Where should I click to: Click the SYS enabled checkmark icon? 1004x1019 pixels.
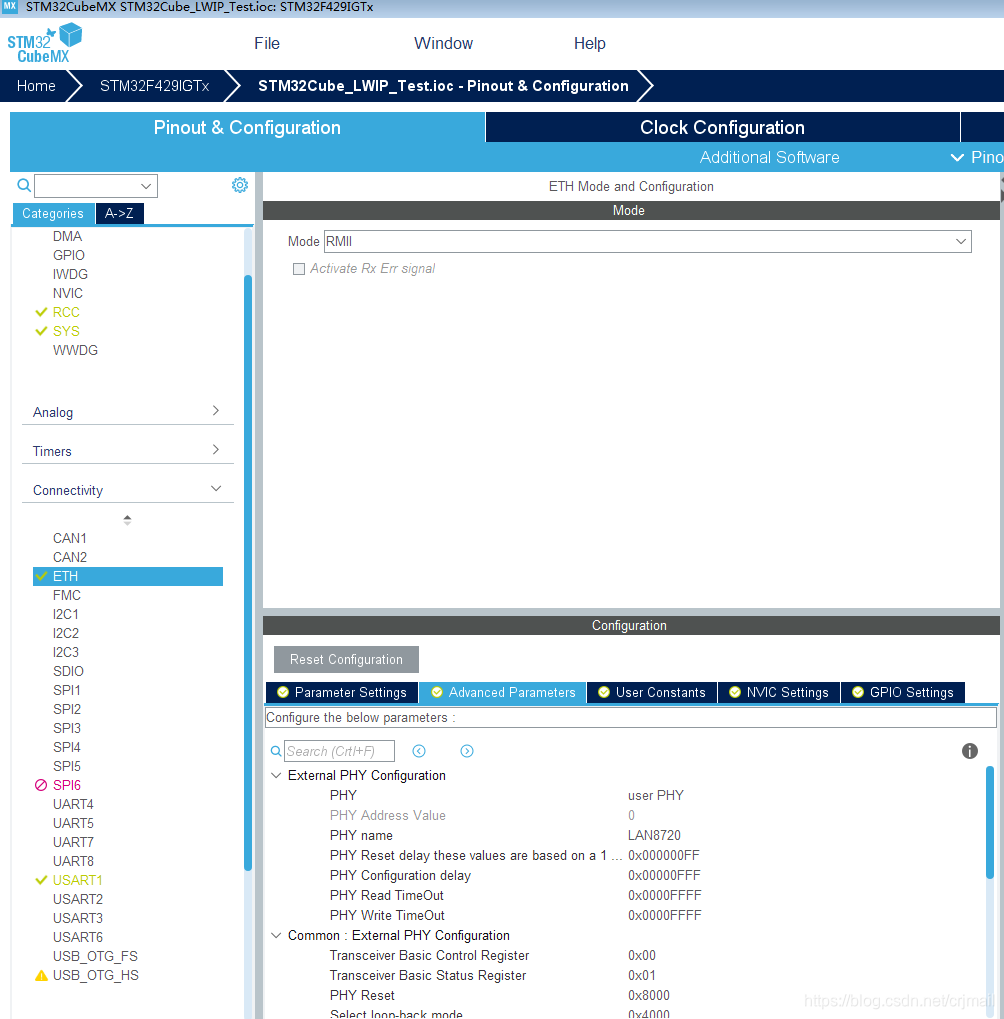tap(42, 331)
